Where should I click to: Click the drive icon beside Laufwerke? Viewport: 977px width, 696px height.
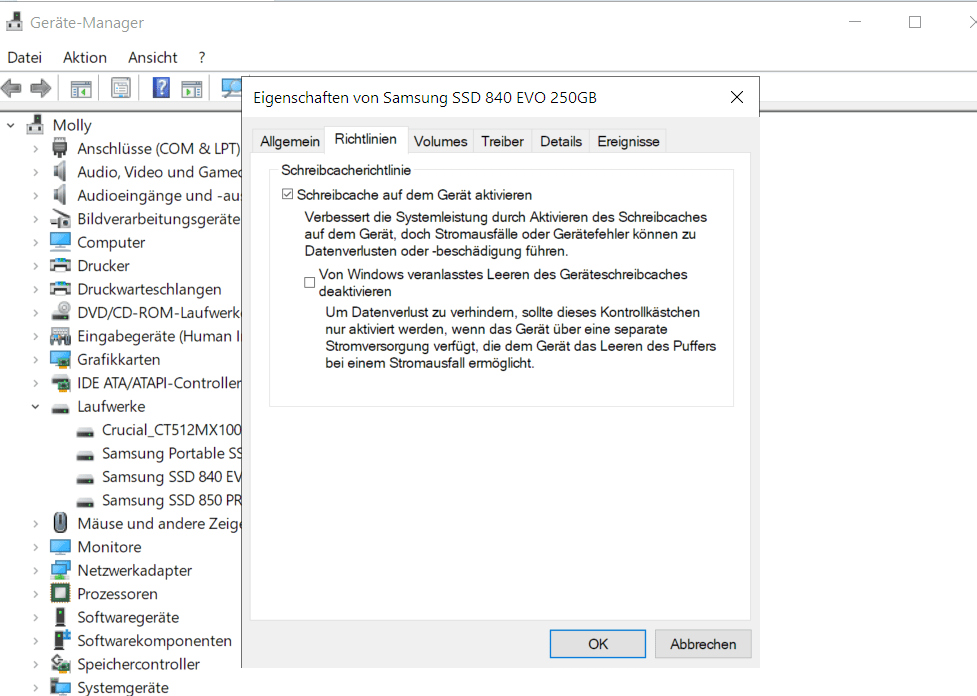tap(60, 408)
